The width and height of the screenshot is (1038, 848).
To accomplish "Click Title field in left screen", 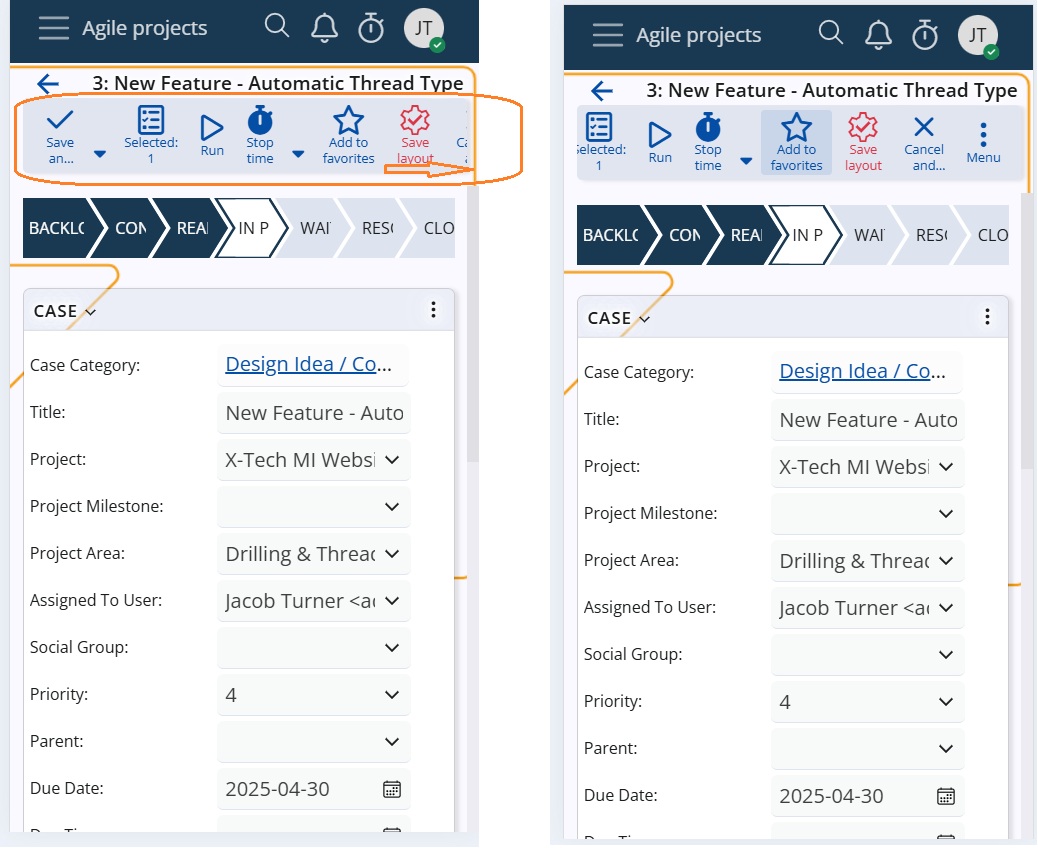I will coord(314,413).
